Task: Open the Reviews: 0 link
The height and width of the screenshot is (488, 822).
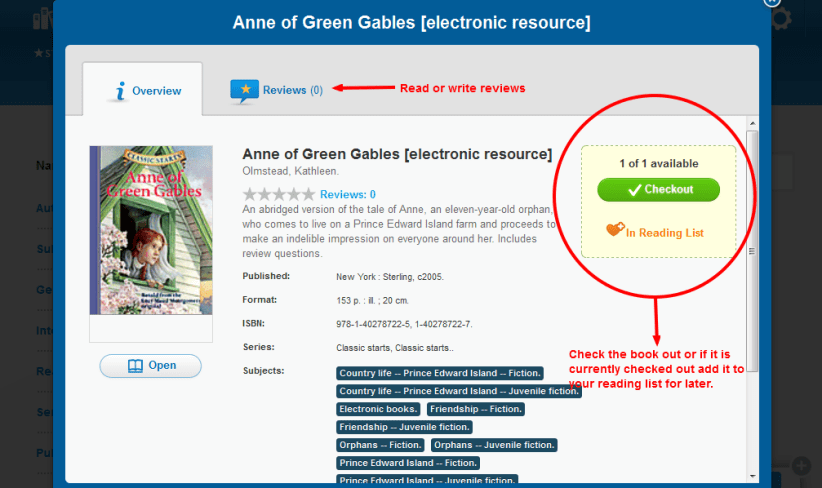Action: click(348, 194)
